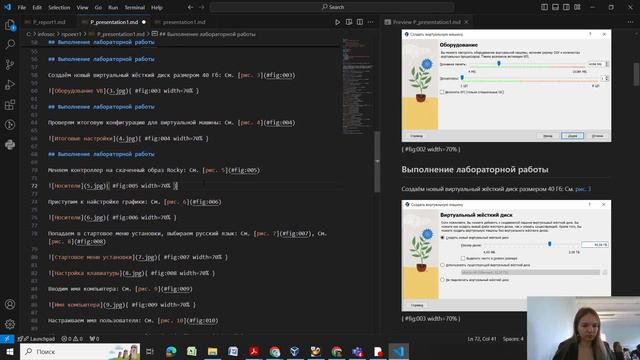Open the Selection menu
Image resolution: width=640 pixels, height=360 pixels.
click(x=59, y=7)
